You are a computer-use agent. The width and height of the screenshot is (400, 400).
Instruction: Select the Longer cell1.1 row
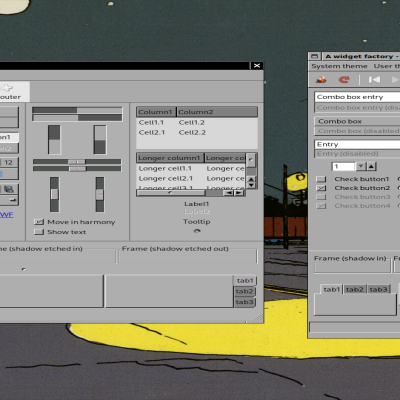[191, 169]
